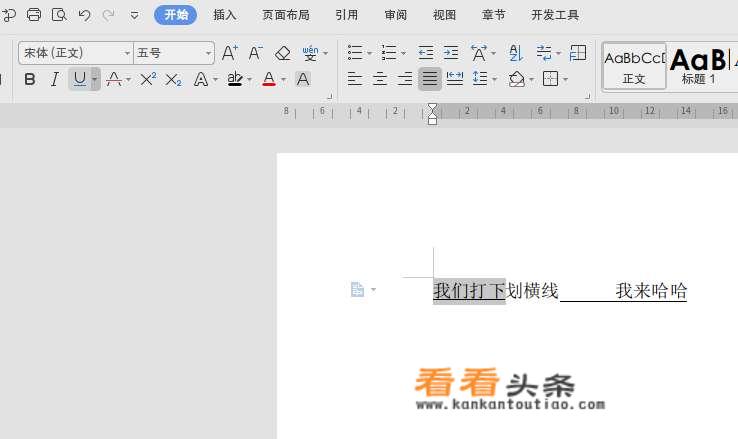The width and height of the screenshot is (738, 439).
Task: Align text left
Action: pos(355,79)
